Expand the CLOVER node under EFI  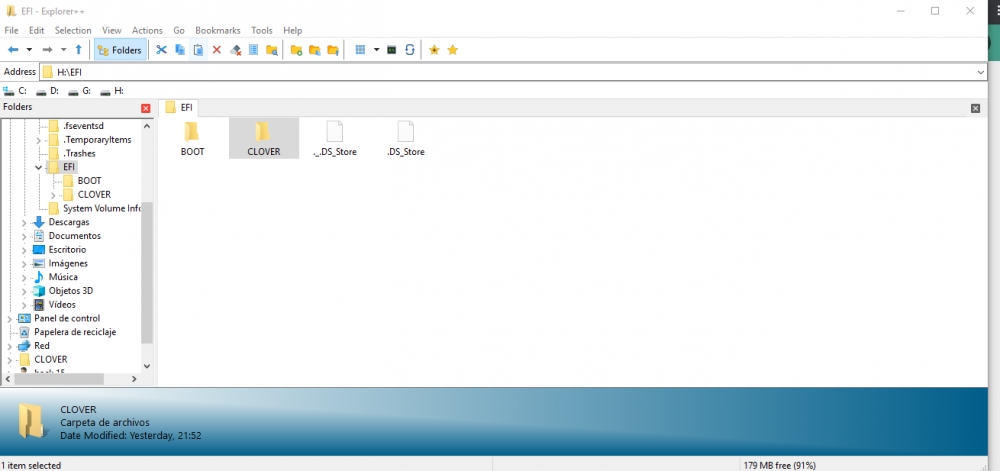click(52, 195)
